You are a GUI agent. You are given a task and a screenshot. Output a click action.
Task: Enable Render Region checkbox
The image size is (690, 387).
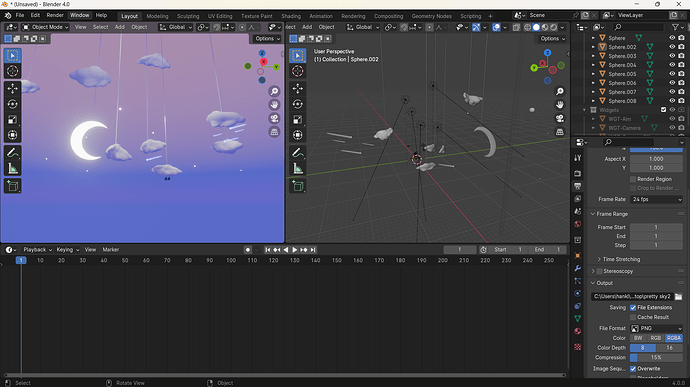point(633,179)
